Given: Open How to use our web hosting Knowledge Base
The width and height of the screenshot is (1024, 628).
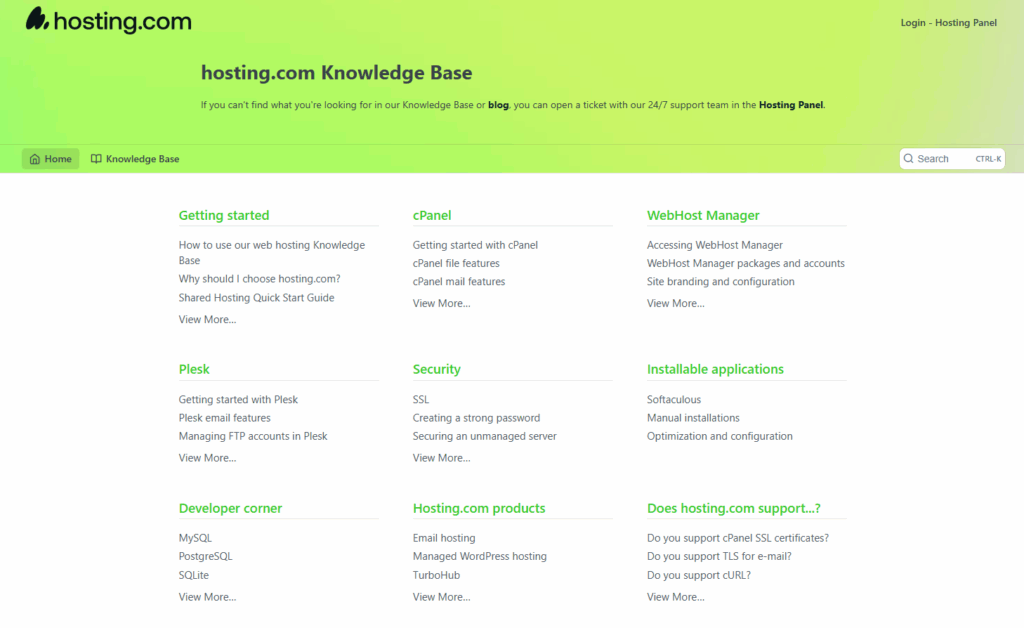Looking at the screenshot, I should 272,253.
